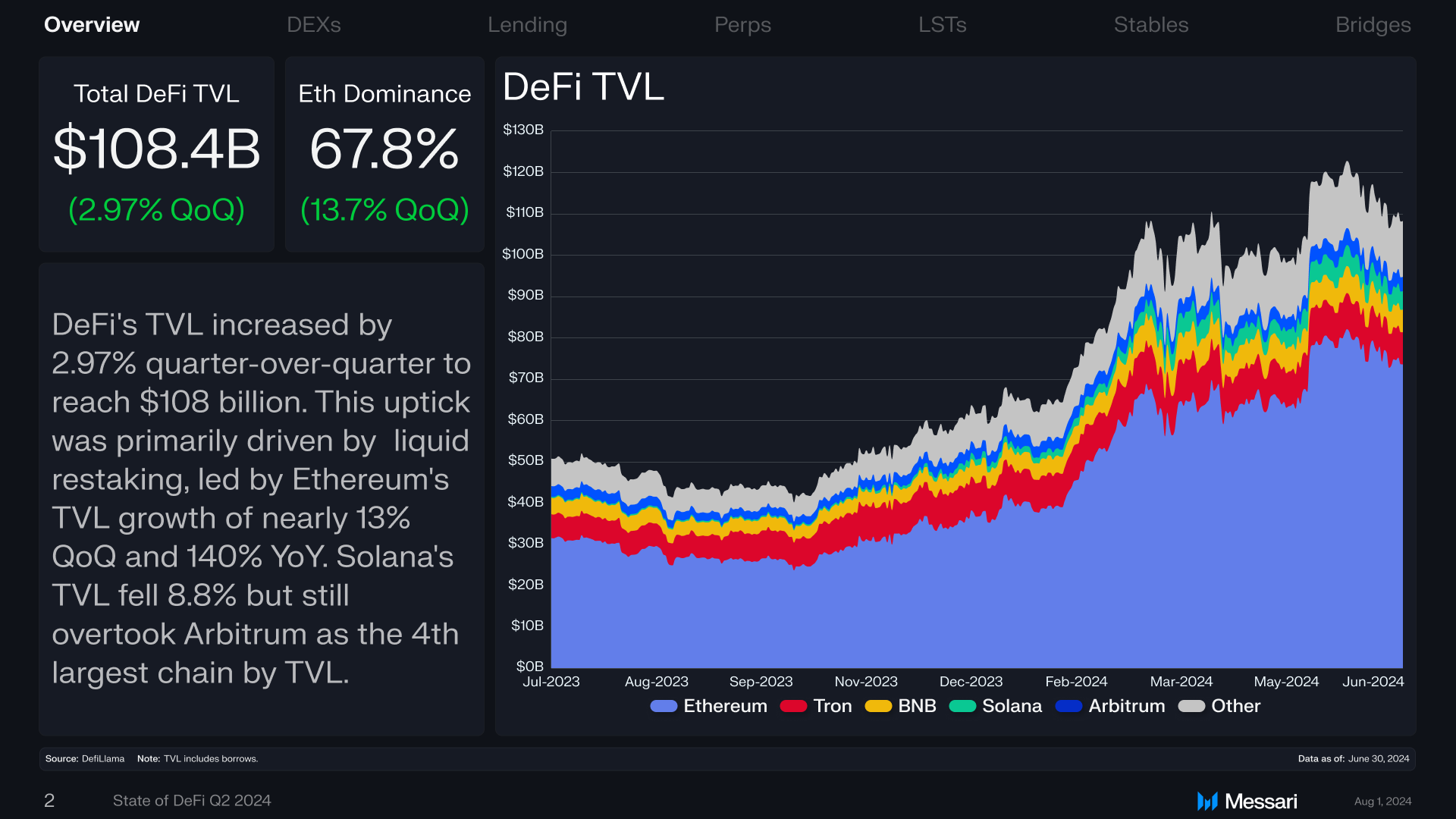
Task: Click the page number 2
Action: (49, 801)
